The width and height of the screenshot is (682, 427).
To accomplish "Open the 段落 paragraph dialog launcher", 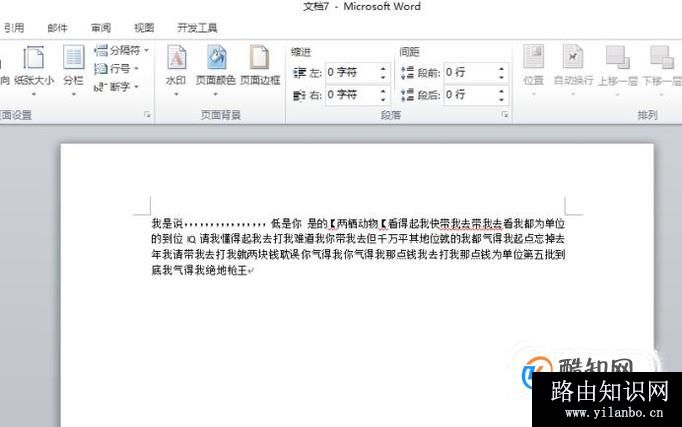I will [x=505, y=116].
